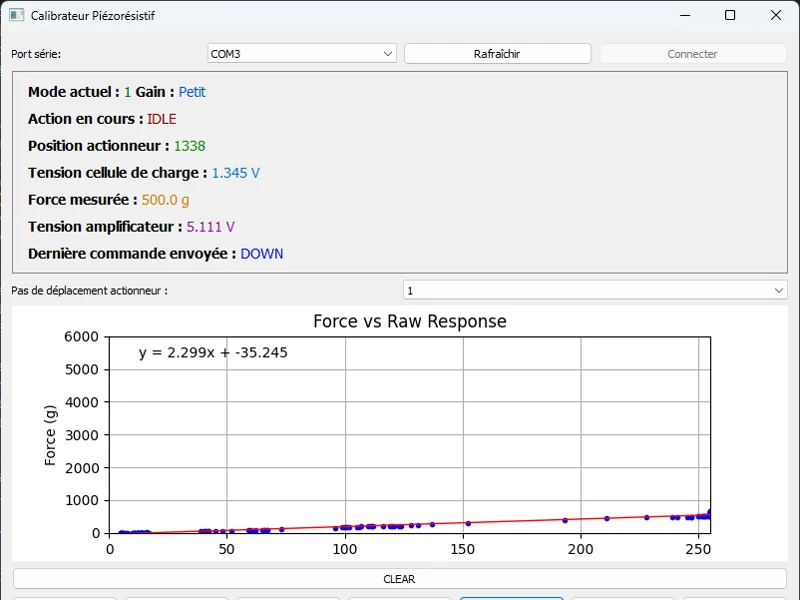This screenshot has width=800, height=600.
Task: Click the CLEAR button below the chart
Action: (x=399, y=579)
